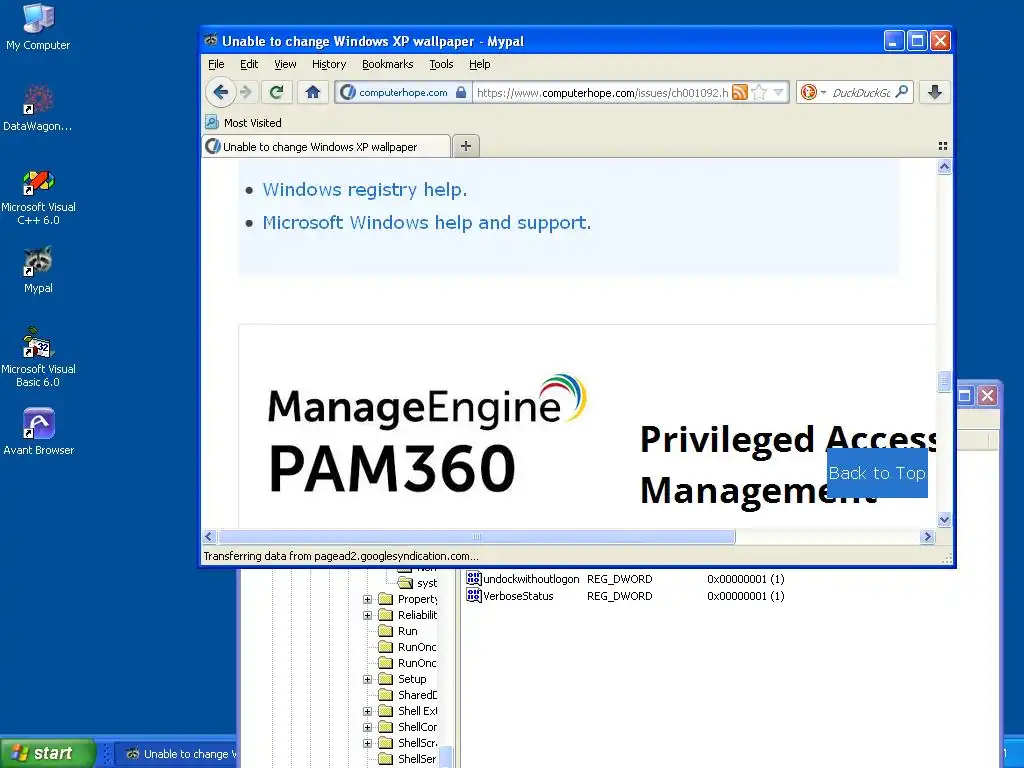Open the History menu
1024x768 pixels.
click(x=328, y=64)
